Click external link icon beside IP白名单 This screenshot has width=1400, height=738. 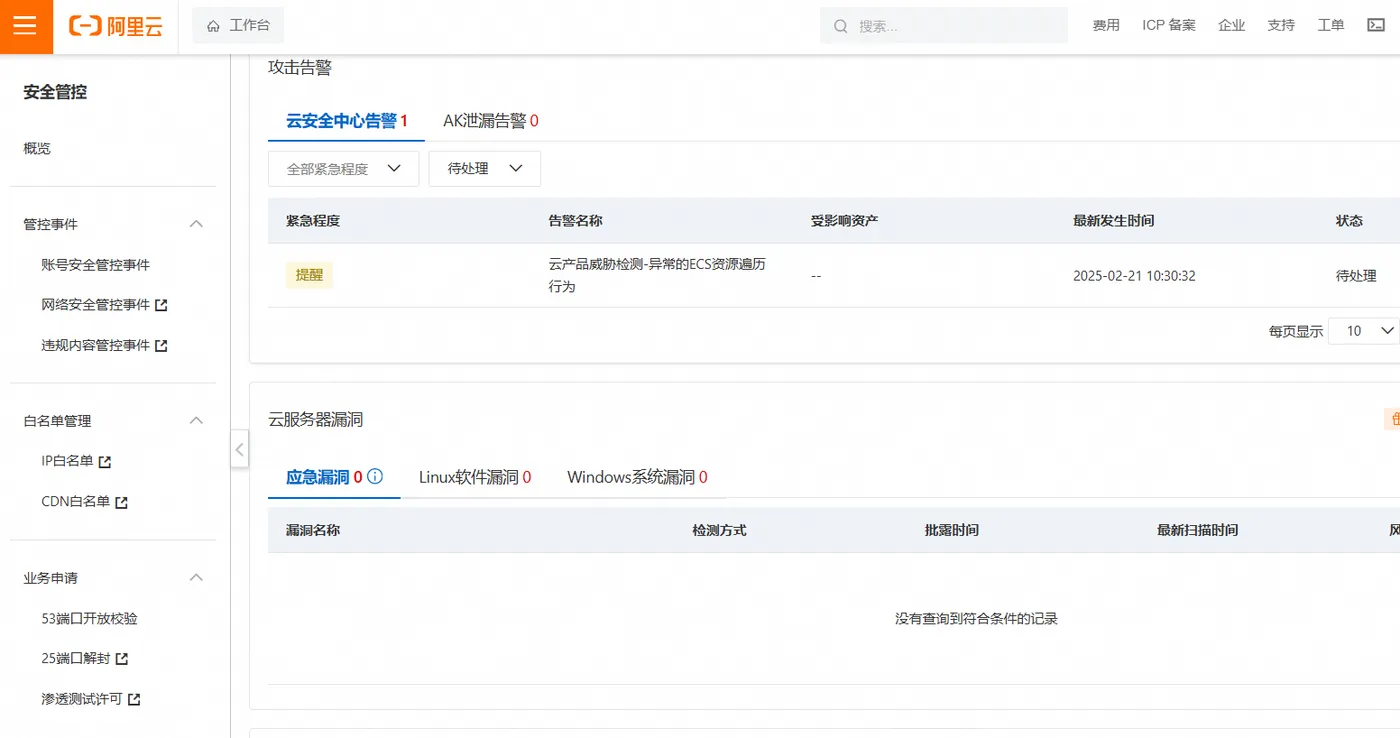pyautogui.click(x=105, y=462)
